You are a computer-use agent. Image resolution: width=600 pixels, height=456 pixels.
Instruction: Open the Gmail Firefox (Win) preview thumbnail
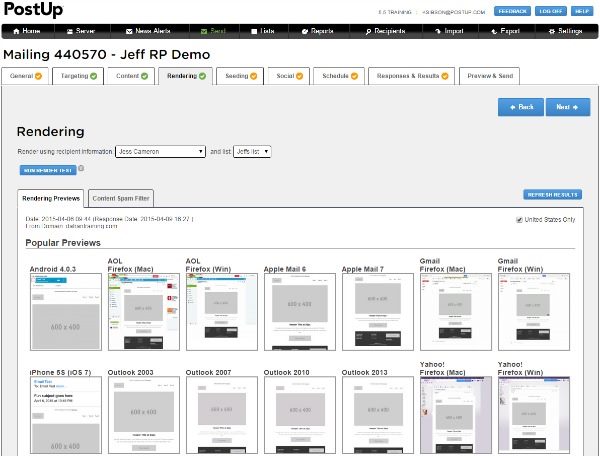[534, 312]
